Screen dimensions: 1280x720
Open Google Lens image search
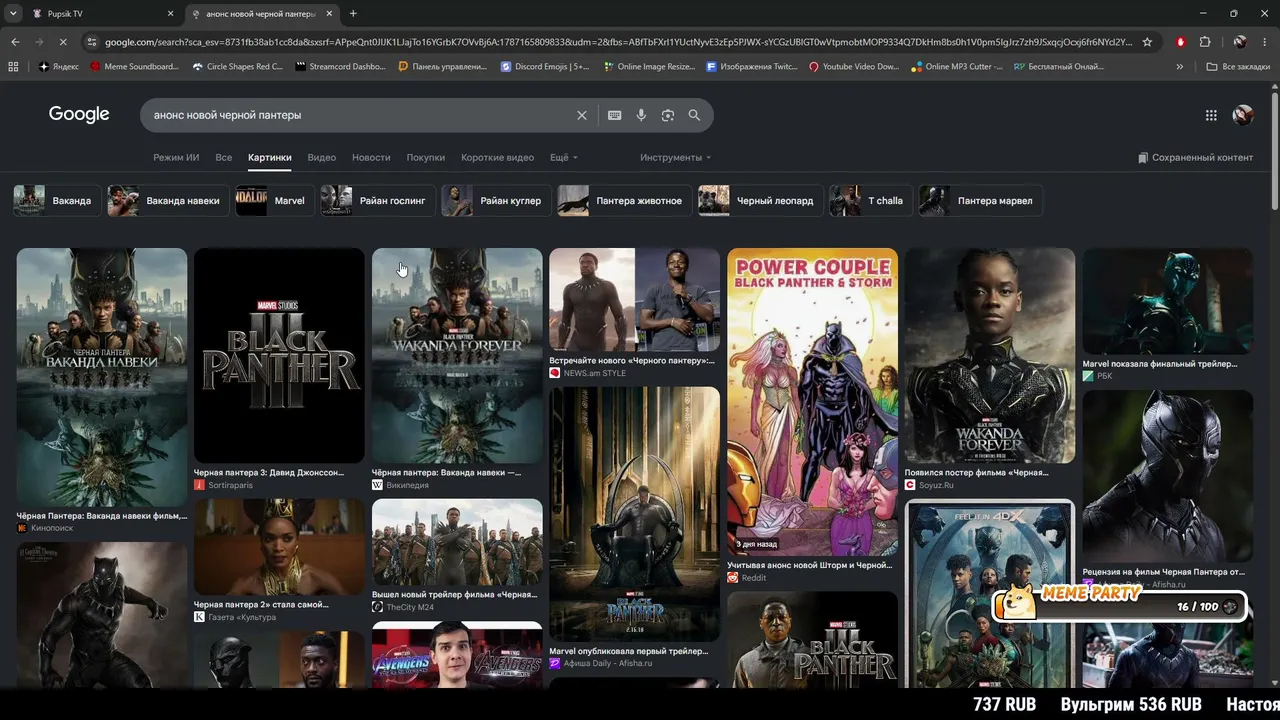tap(668, 115)
